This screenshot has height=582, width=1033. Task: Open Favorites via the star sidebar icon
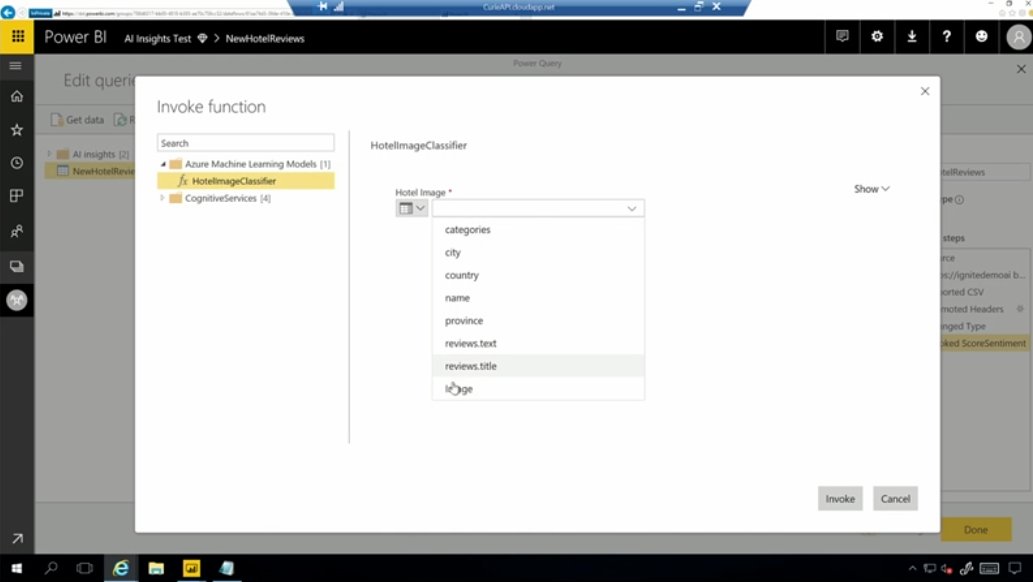click(15, 128)
